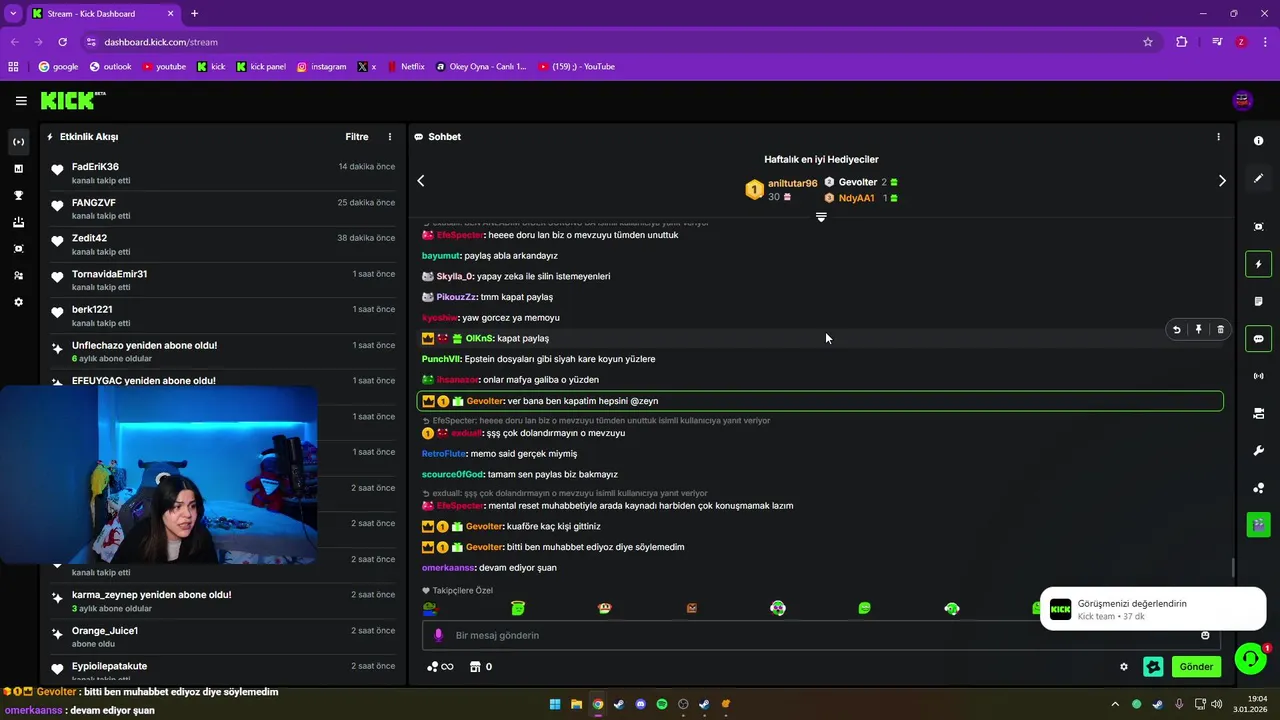This screenshot has width=1280, height=720.
Task: Click the karma_zeynep resubscribe entry
Action: click(x=224, y=601)
